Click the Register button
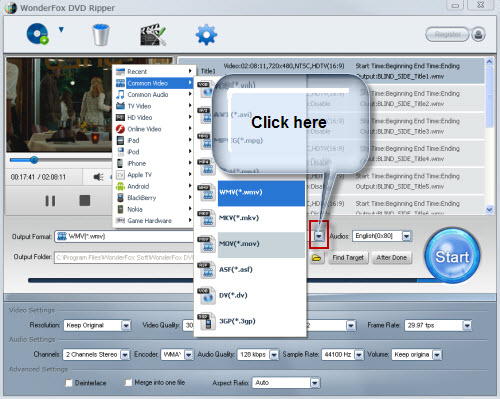500x399 pixels. [x=447, y=34]
